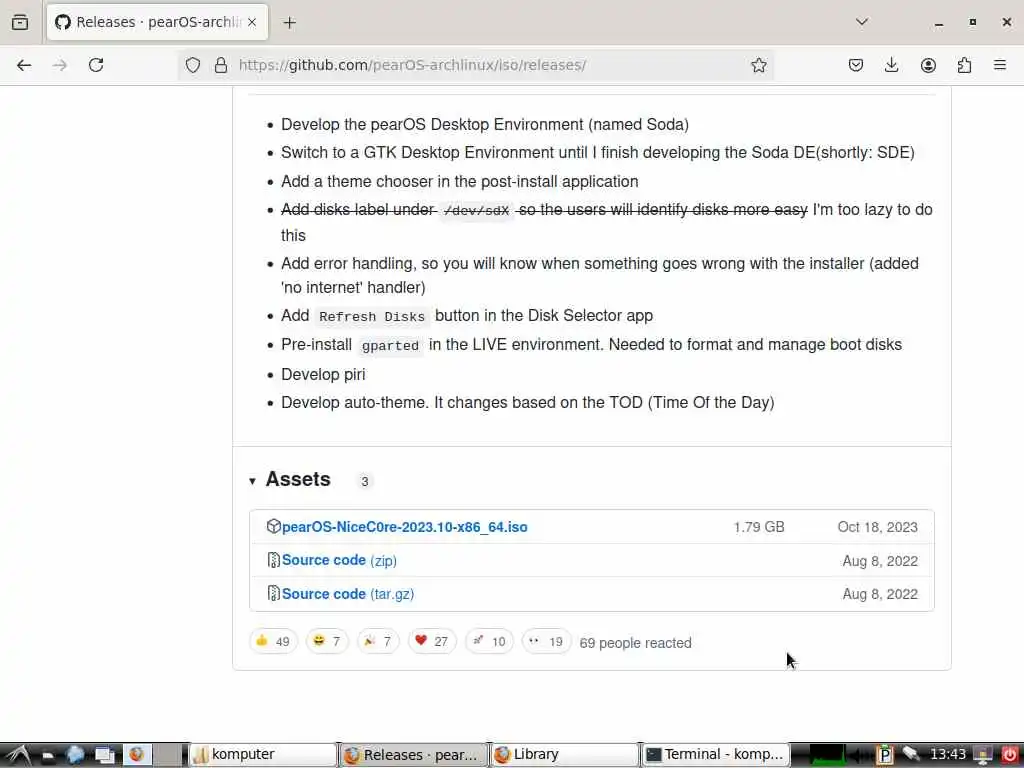1024x768 pixels.
Task: Download pearOS-NiceC0re-2023.10-x86_64.iso
Action: click(x=404, y=527)
